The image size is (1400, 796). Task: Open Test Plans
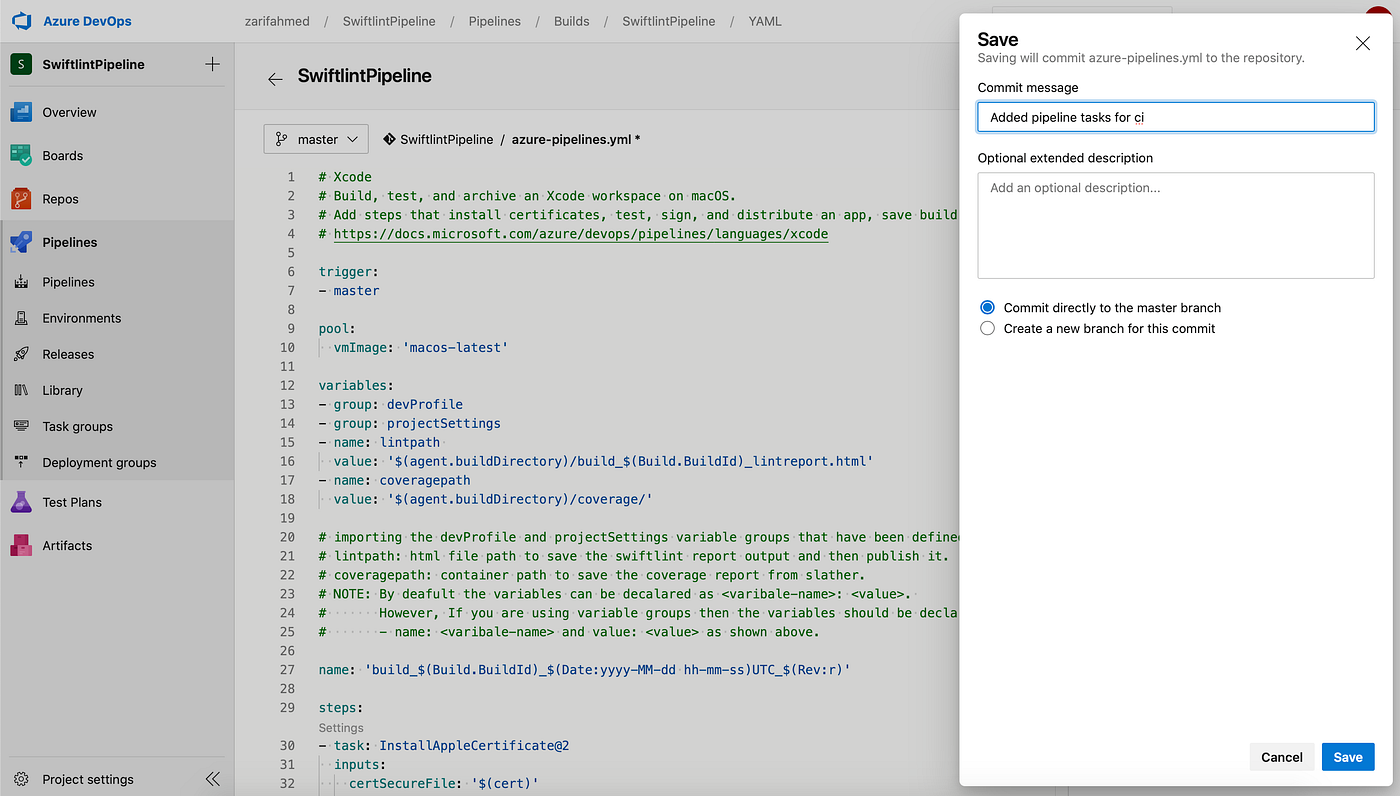(70, 501)
